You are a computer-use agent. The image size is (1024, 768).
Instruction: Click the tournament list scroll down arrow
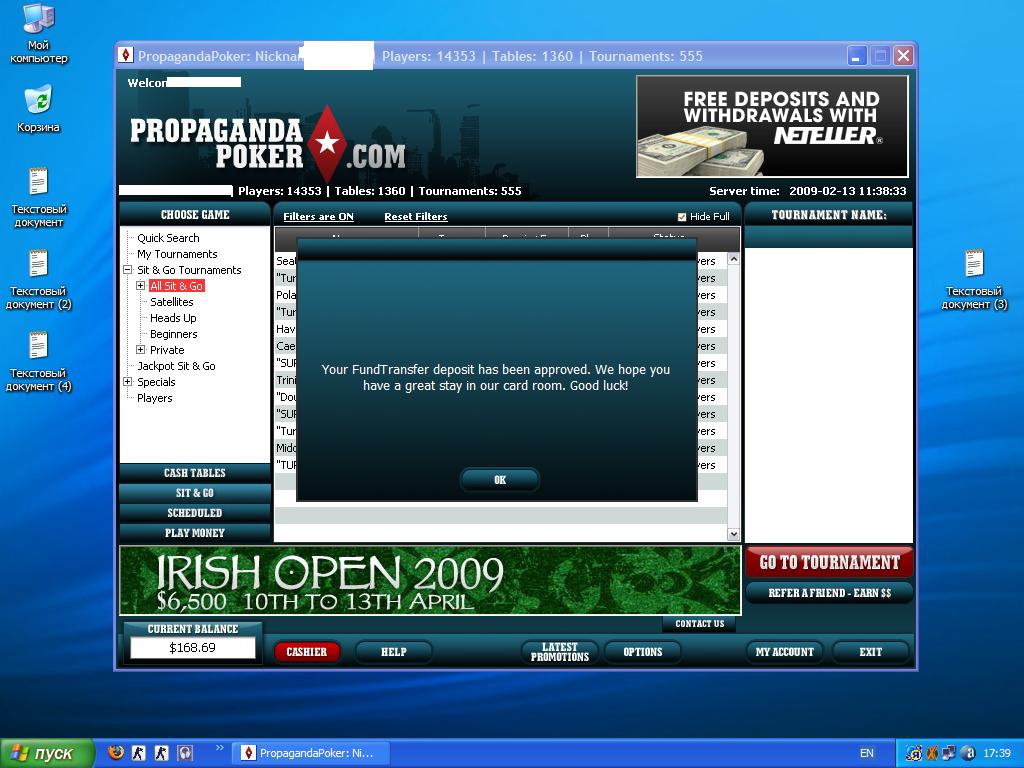tap(733, 534)
